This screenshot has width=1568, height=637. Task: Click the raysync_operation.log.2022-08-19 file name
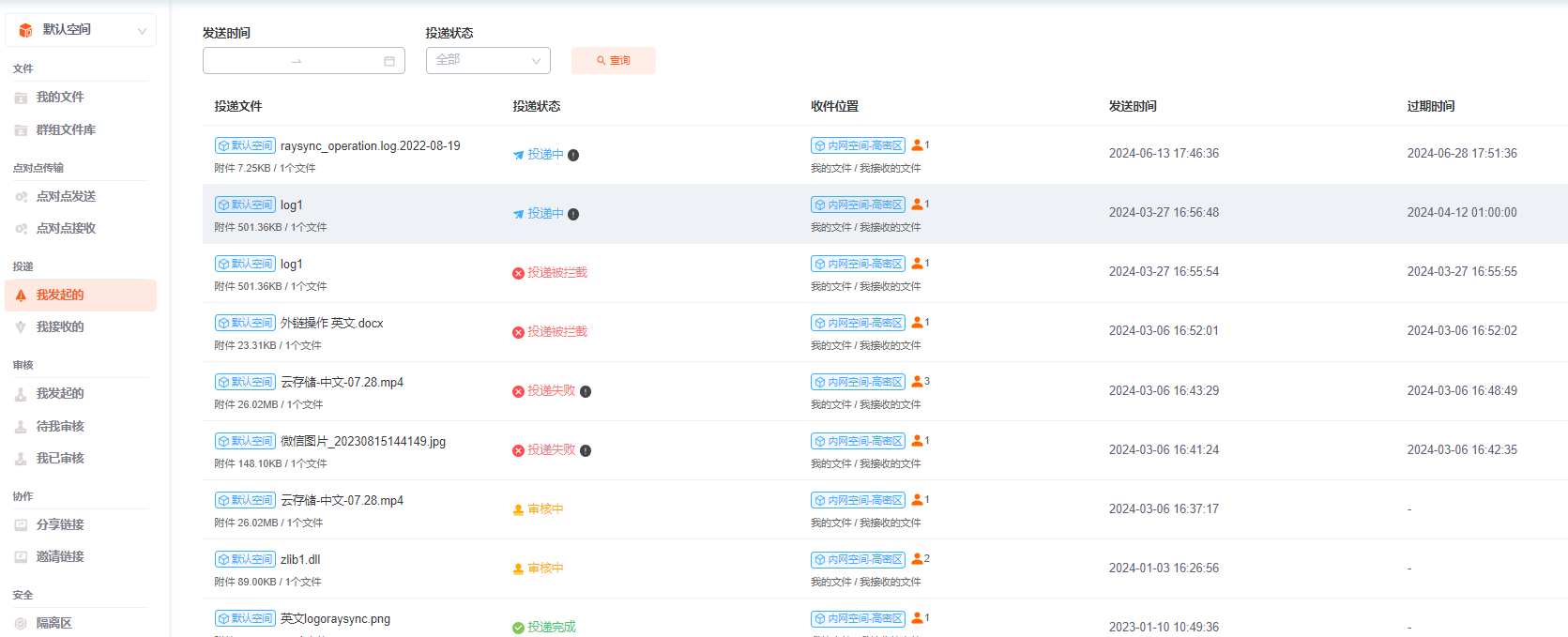370,146
